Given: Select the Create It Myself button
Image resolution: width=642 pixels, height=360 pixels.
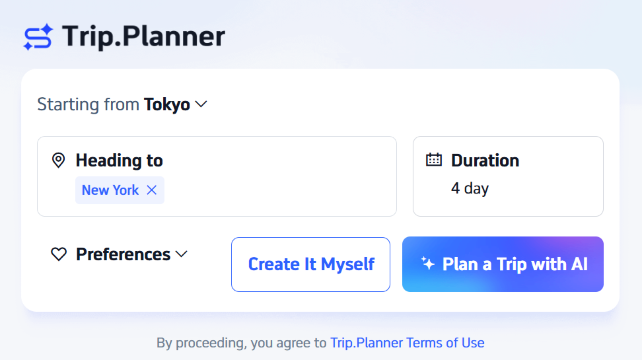Looking at the screenshot, I should [x=311, y=265].
